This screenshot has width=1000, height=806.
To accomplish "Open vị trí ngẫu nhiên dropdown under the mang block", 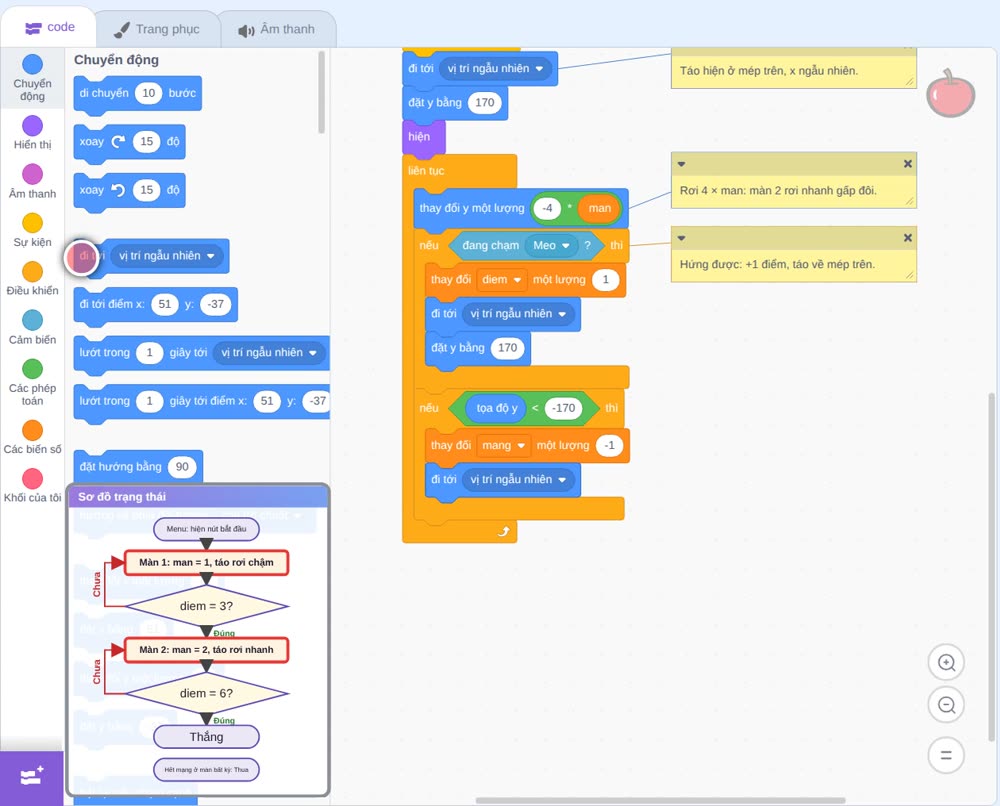I will tap(517, 480).
